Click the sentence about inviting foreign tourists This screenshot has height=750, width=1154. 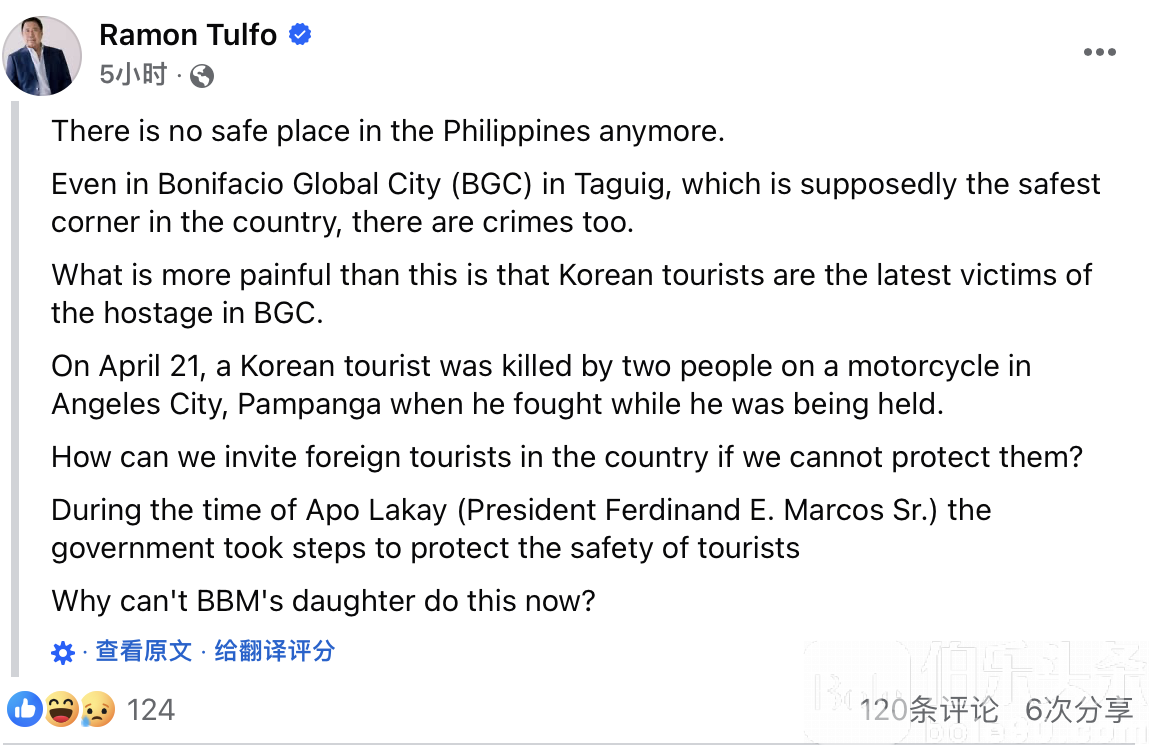click(x=567, y=457)
